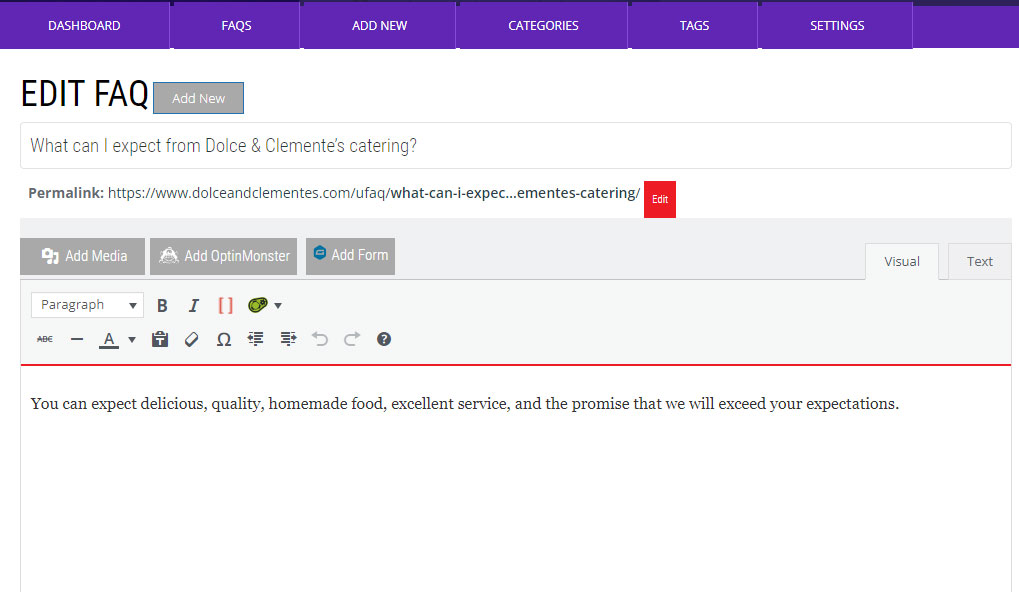Go to the Dashboard tab
1019x592 pixels.
pos(84,26)
